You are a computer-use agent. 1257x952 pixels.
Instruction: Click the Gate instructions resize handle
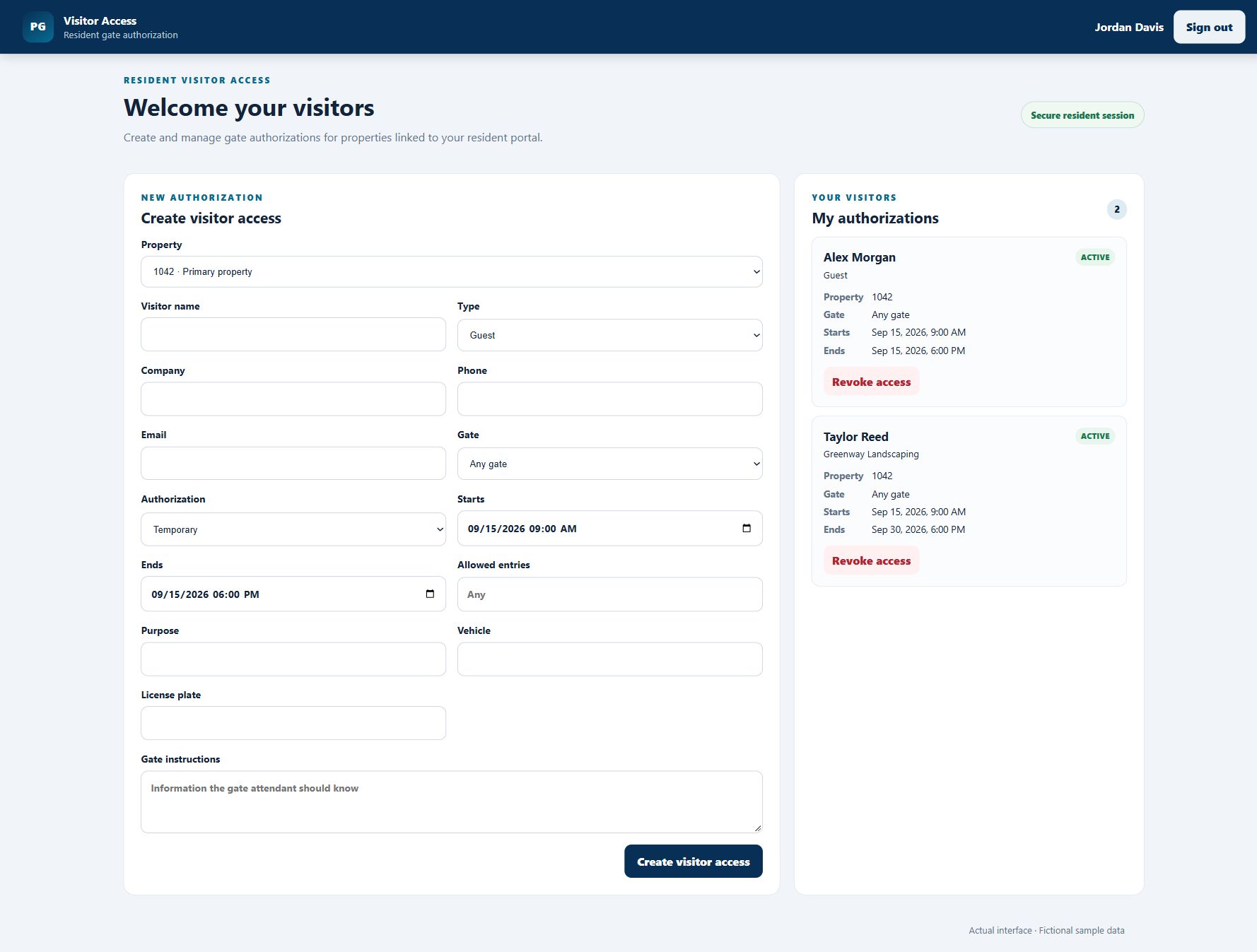757,828
